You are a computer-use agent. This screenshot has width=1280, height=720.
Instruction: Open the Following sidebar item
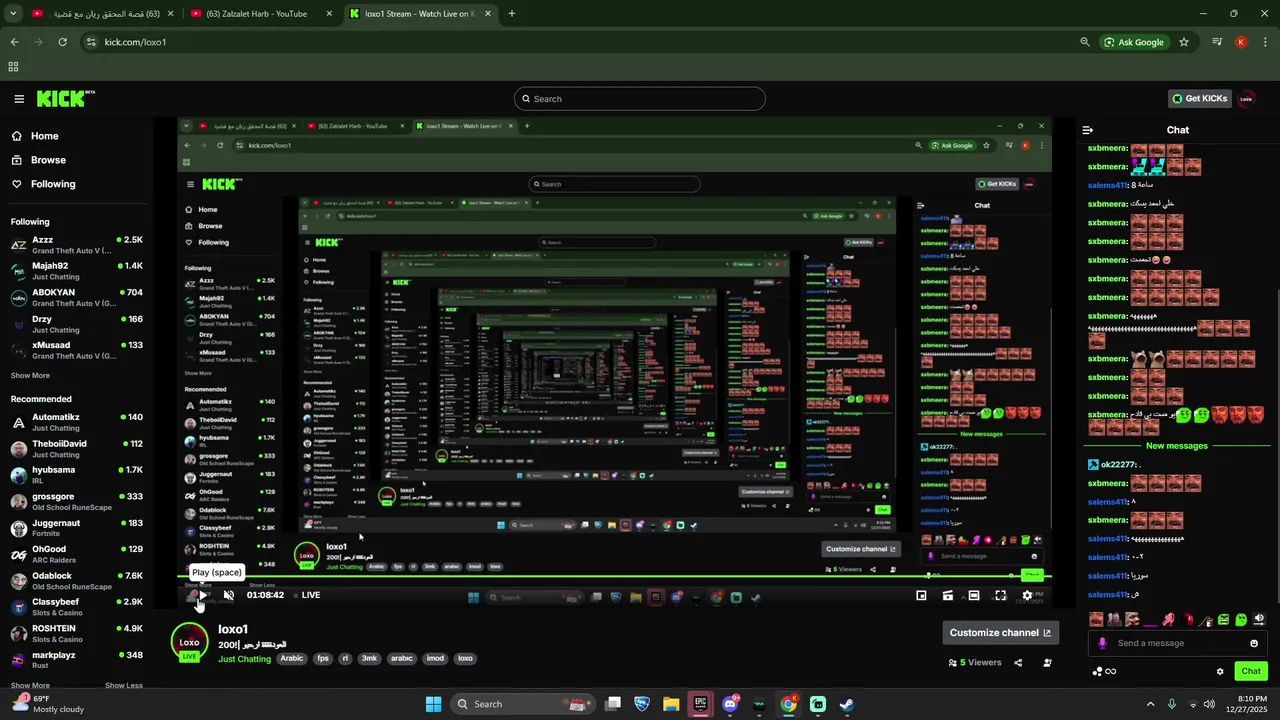[52, 184]
